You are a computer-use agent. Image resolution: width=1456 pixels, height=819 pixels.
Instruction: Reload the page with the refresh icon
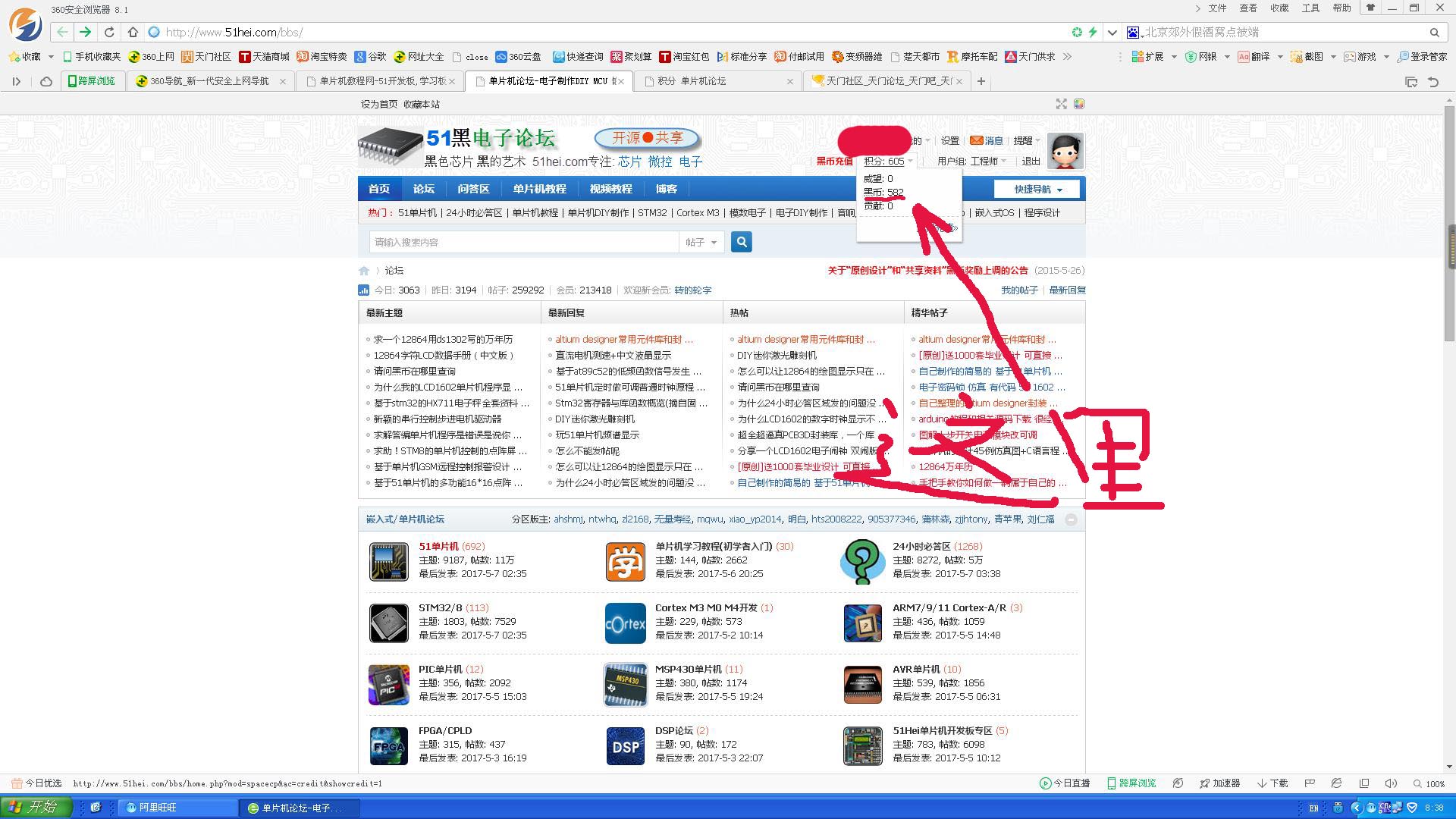coord(109,32)
